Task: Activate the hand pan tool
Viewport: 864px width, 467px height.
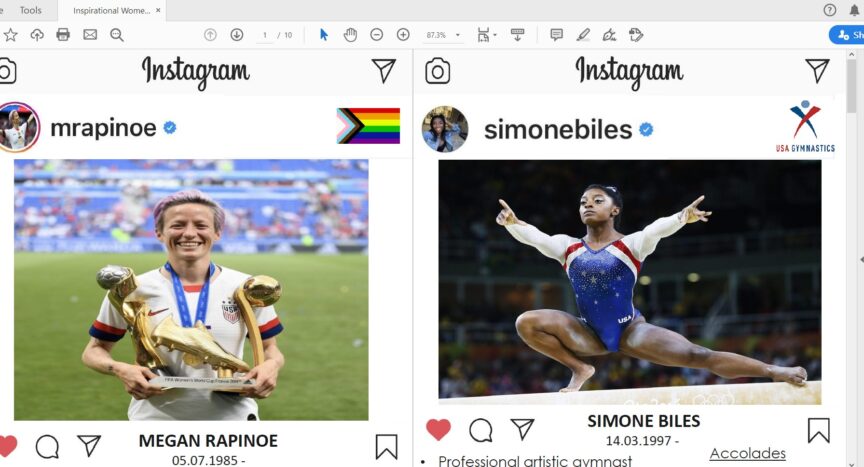Action: 350,35
